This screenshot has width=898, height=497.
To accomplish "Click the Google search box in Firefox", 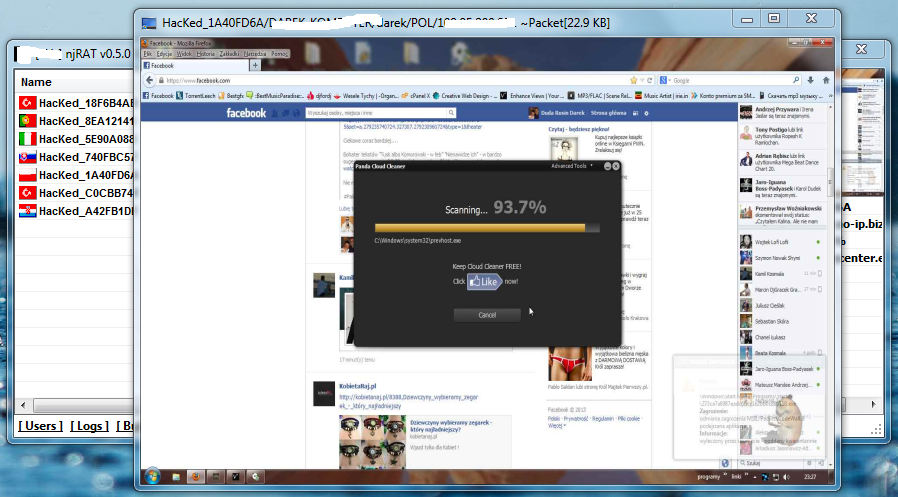I will (x=732, y=81).
